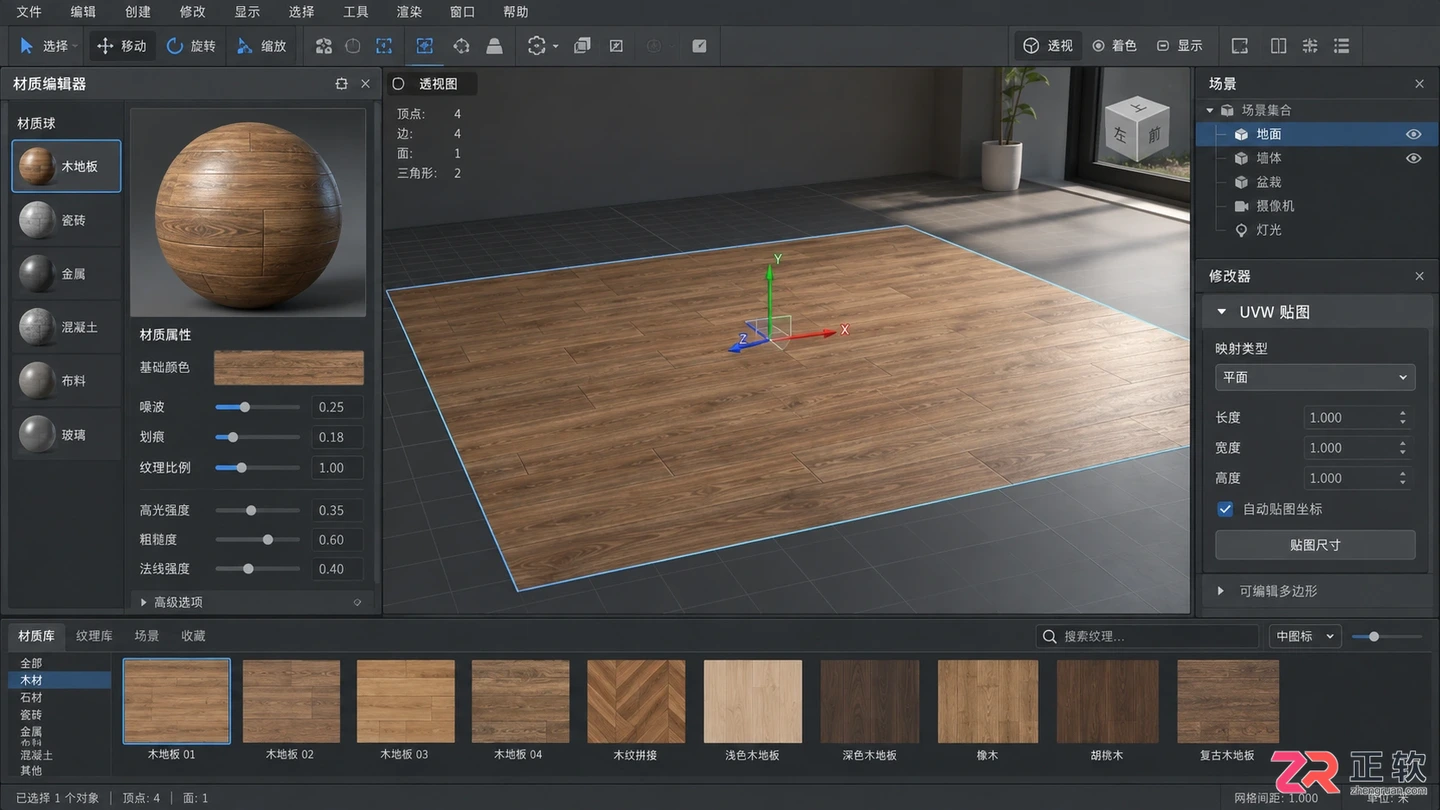Toggle the 显示 display option

click(x=1179, y=46)
